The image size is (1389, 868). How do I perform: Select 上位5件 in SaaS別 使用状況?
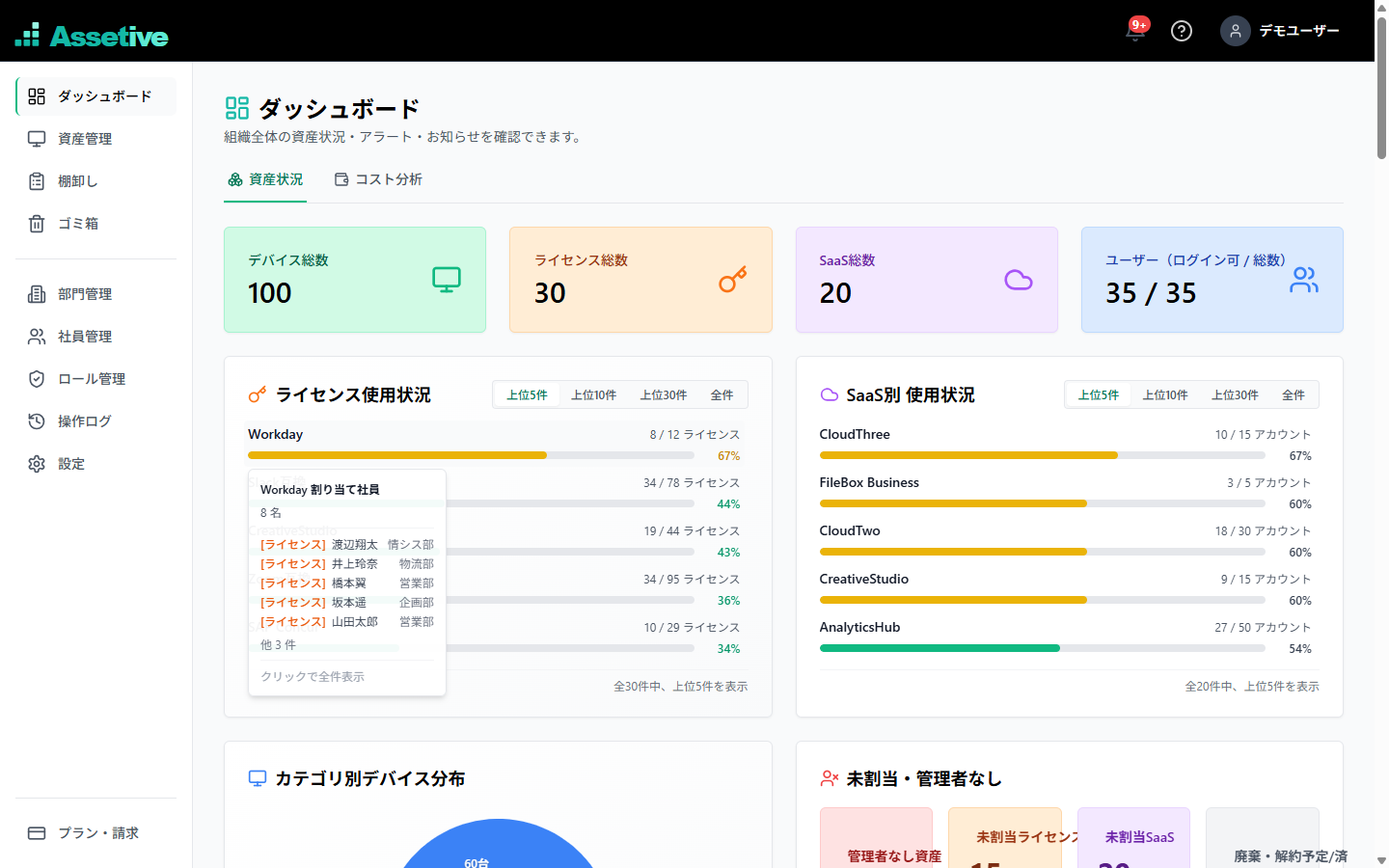point(1099,395)
